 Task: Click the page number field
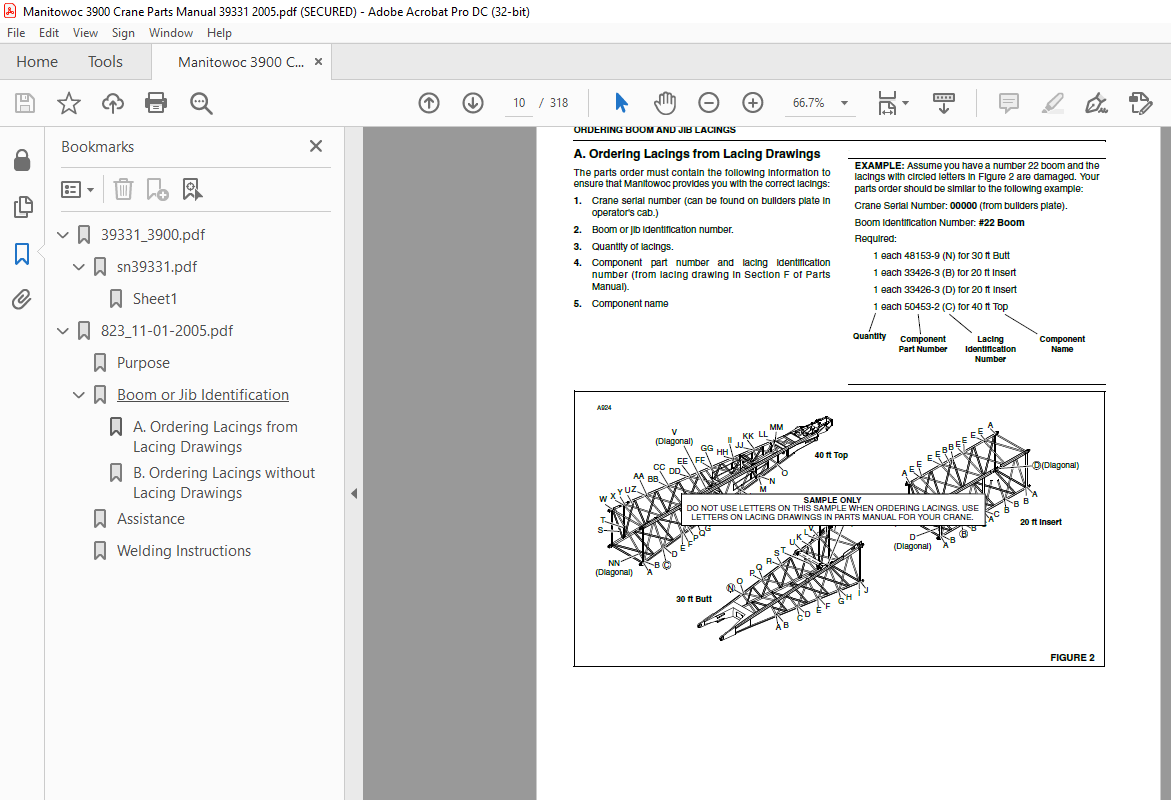pyautogui.click(x=519, y=103)
